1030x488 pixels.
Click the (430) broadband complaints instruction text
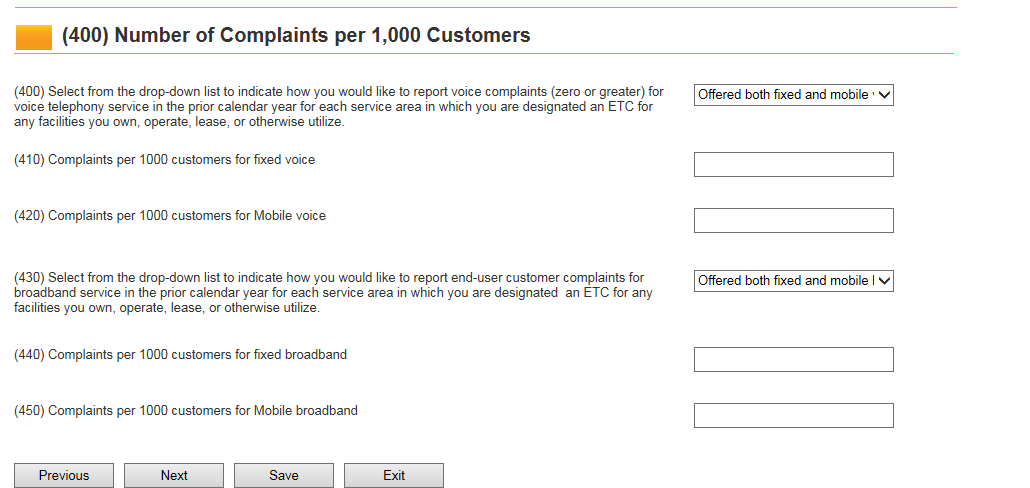pos(333,293)
